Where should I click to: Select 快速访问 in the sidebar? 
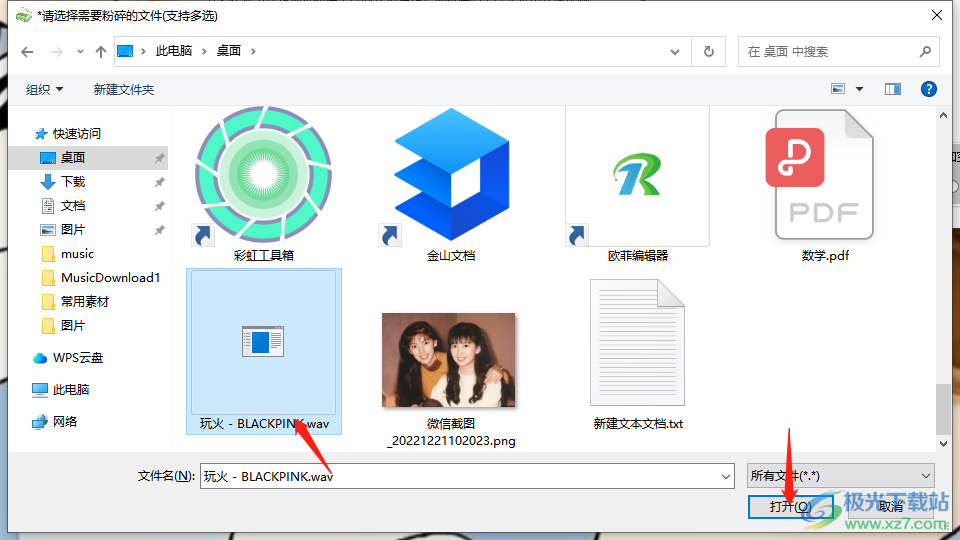pyautogui.click(x=77, y=133)
